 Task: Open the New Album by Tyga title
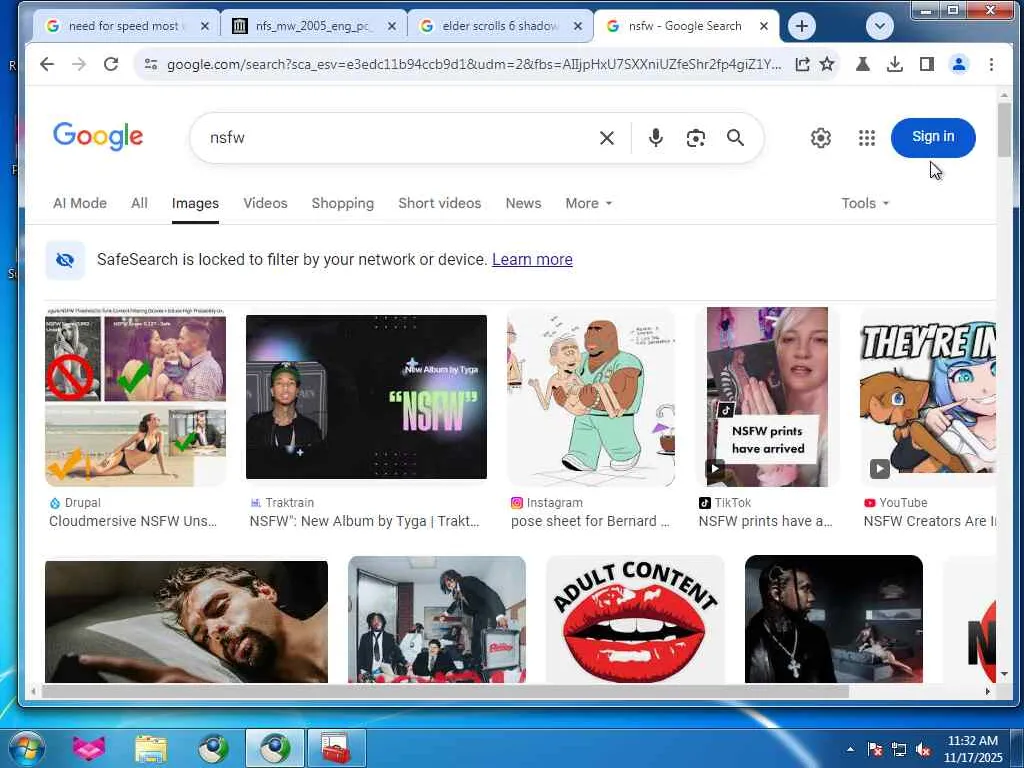click(364, 521)
